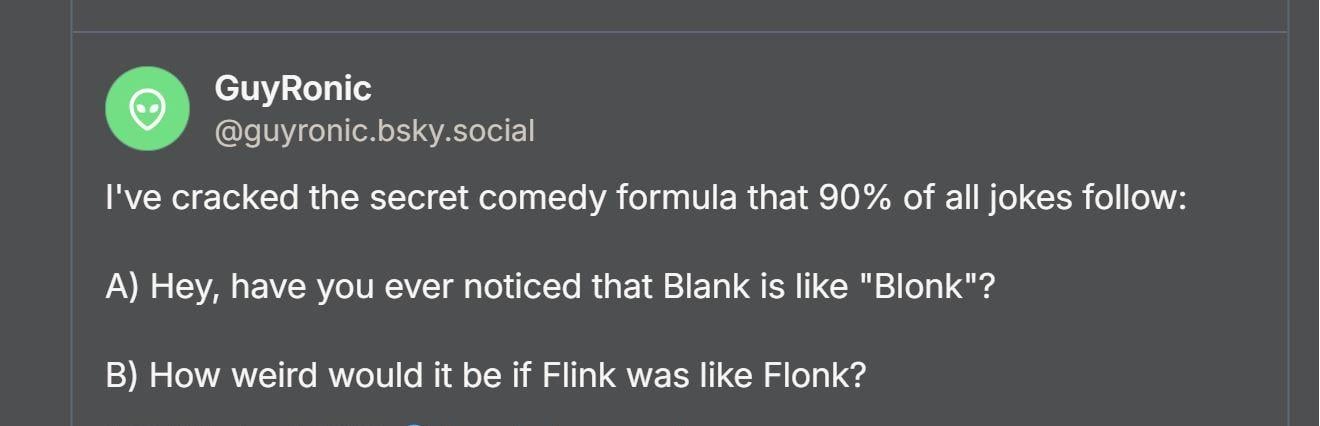Click the word "secret" in the first line
Screen dimensions: 1320x426
tap(419, 198)
